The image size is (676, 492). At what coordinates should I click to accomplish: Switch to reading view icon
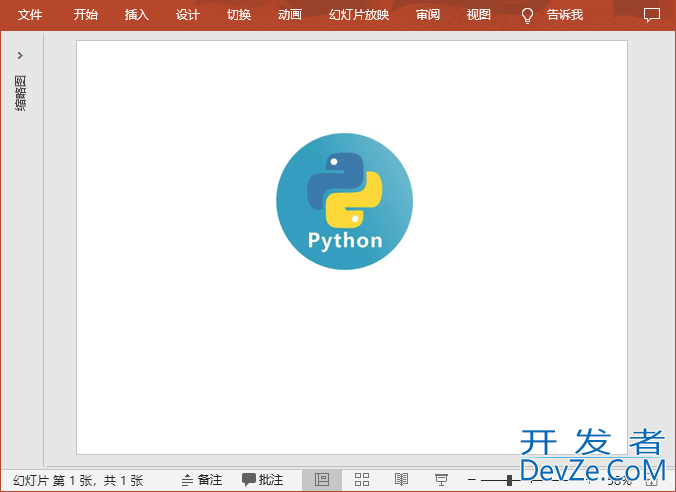(x=401, y=479)
